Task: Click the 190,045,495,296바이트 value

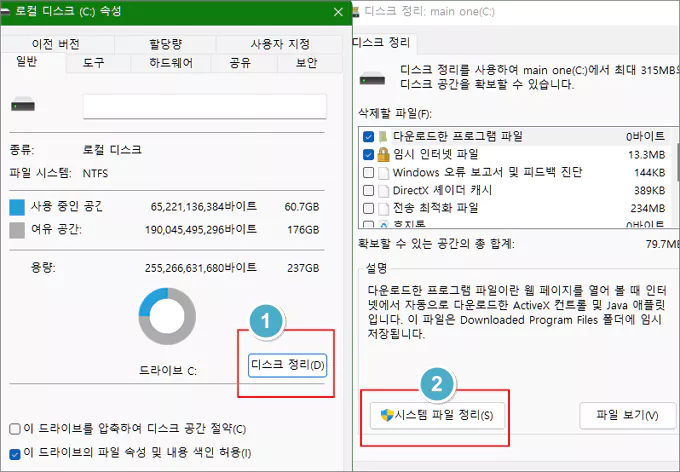Action: (201, 229)
